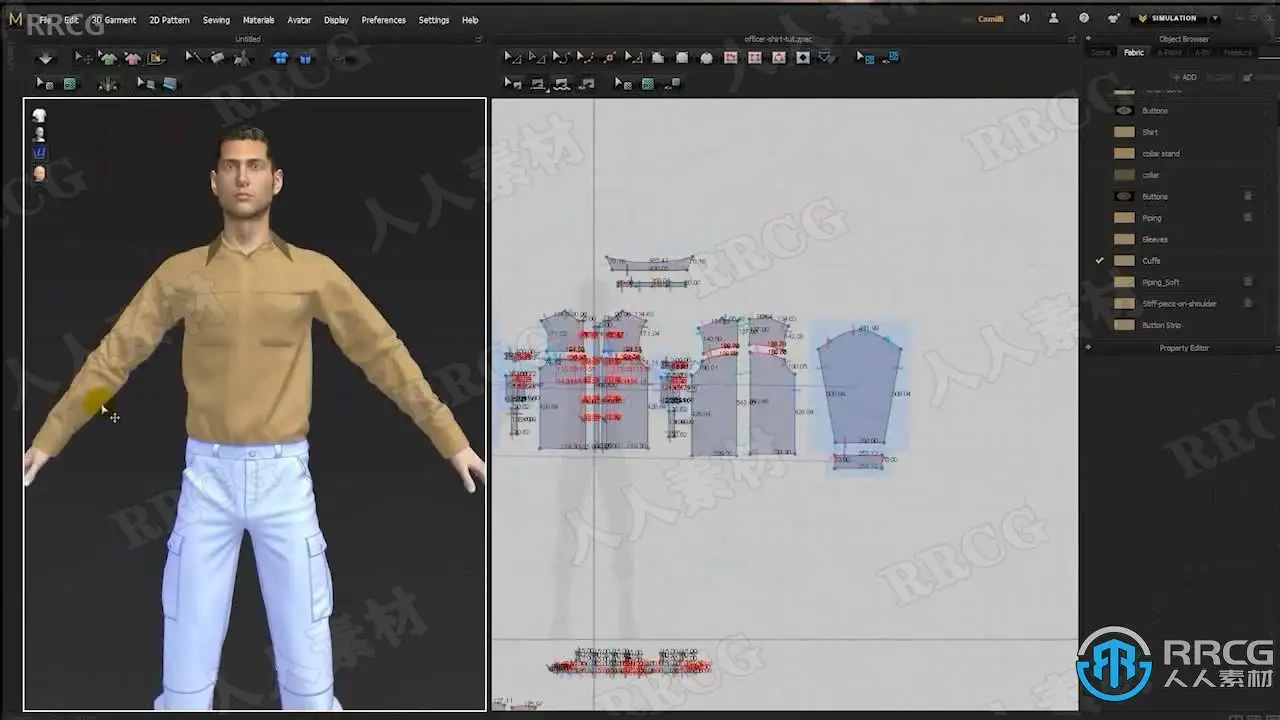Select the Ellipse pattern tool
This screenshot has height=720, width=1280.
pos(706,58)
